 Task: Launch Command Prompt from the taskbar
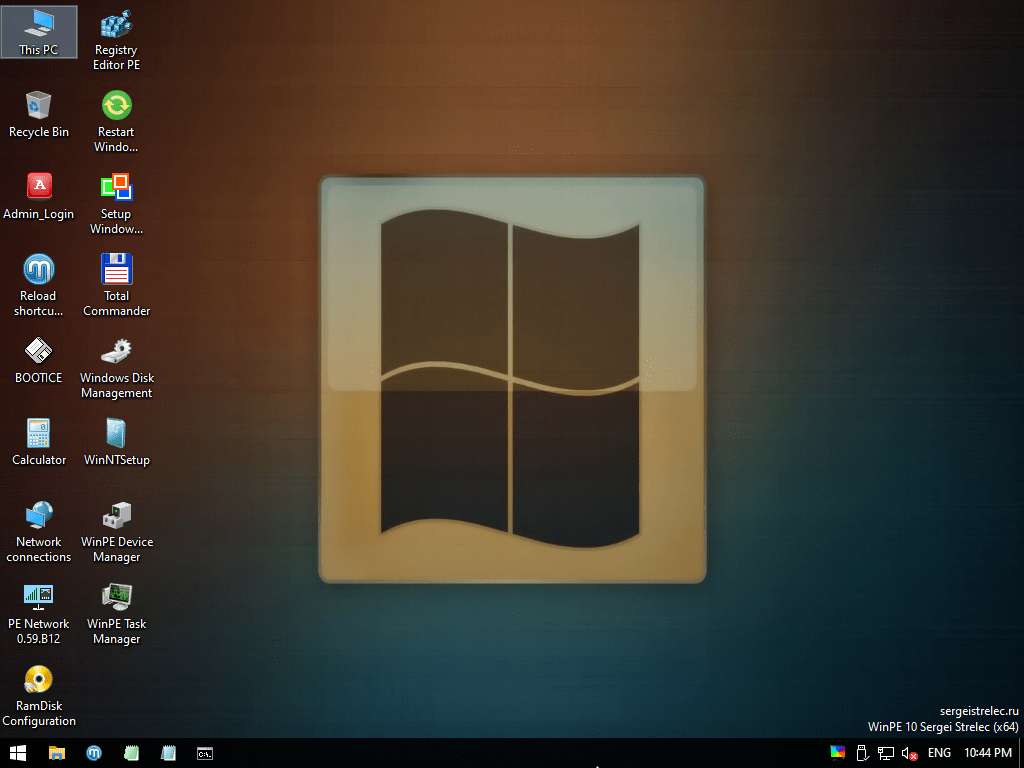[x=204, y=753]
